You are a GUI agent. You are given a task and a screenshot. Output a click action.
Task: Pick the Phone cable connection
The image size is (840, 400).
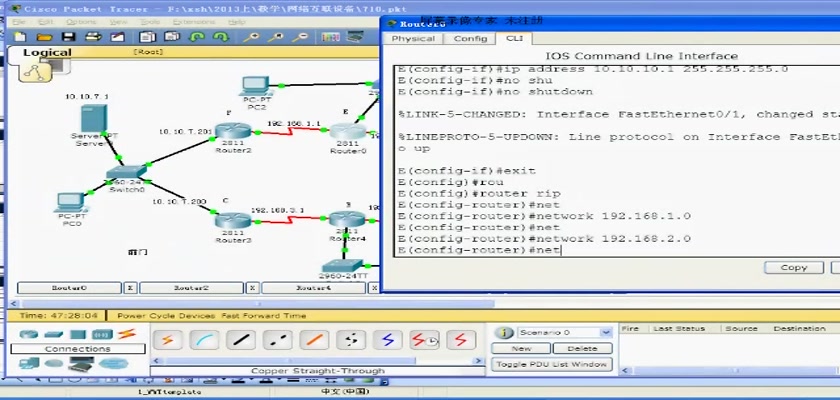351,339
